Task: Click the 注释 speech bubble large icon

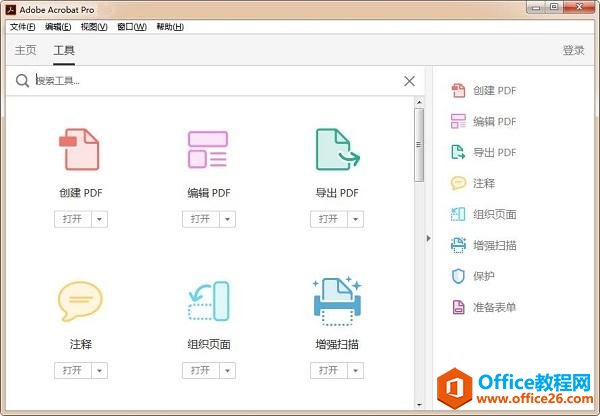Action: coord(80,301)
